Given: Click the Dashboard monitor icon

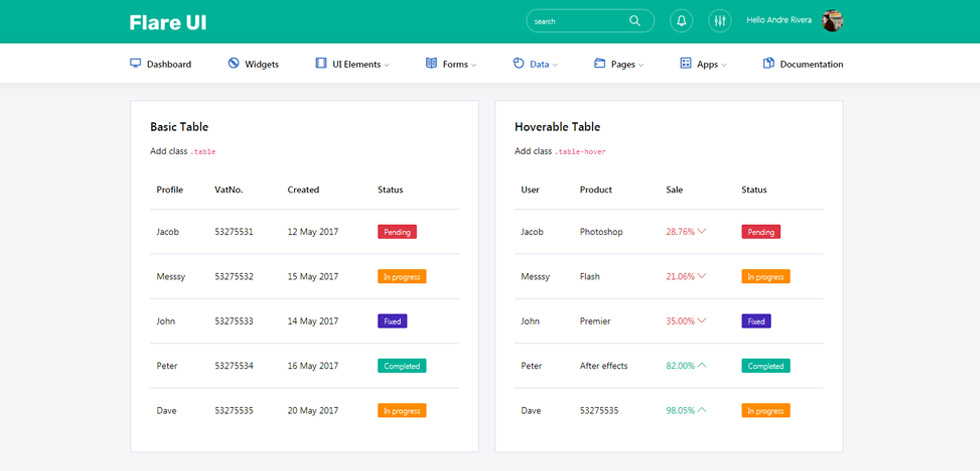Looking at the screenshot, I should coord(136,63).
